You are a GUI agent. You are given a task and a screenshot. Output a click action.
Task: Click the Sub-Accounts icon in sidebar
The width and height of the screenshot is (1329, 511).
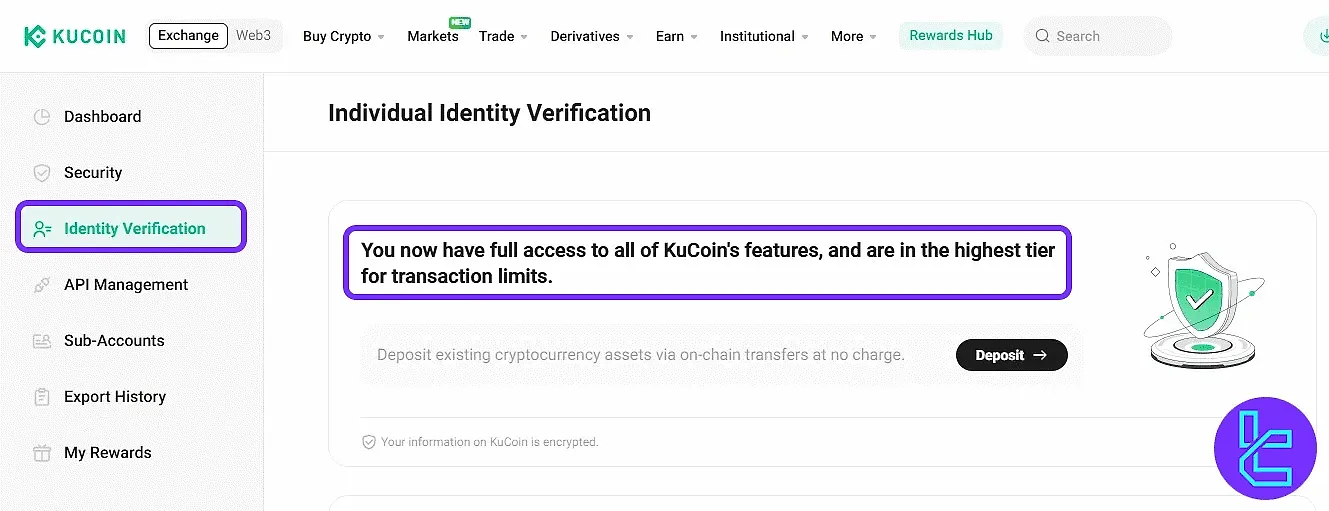pos(42,341)
